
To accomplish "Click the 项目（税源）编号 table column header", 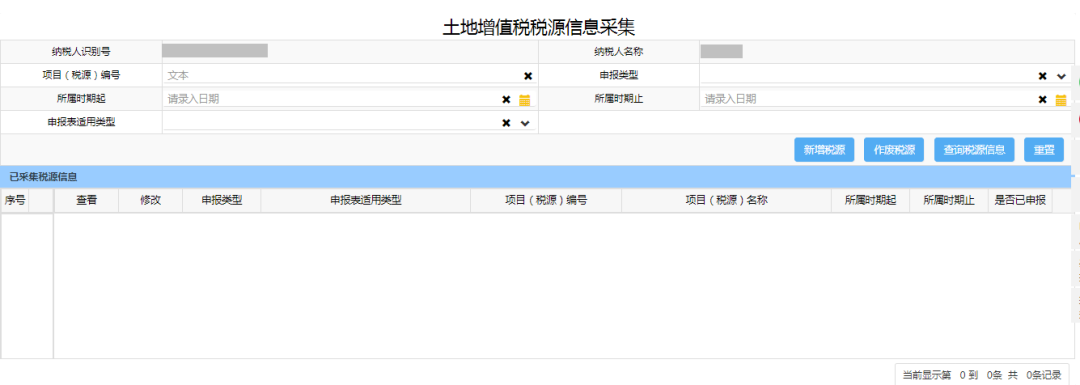I will (x=546, y=200).
